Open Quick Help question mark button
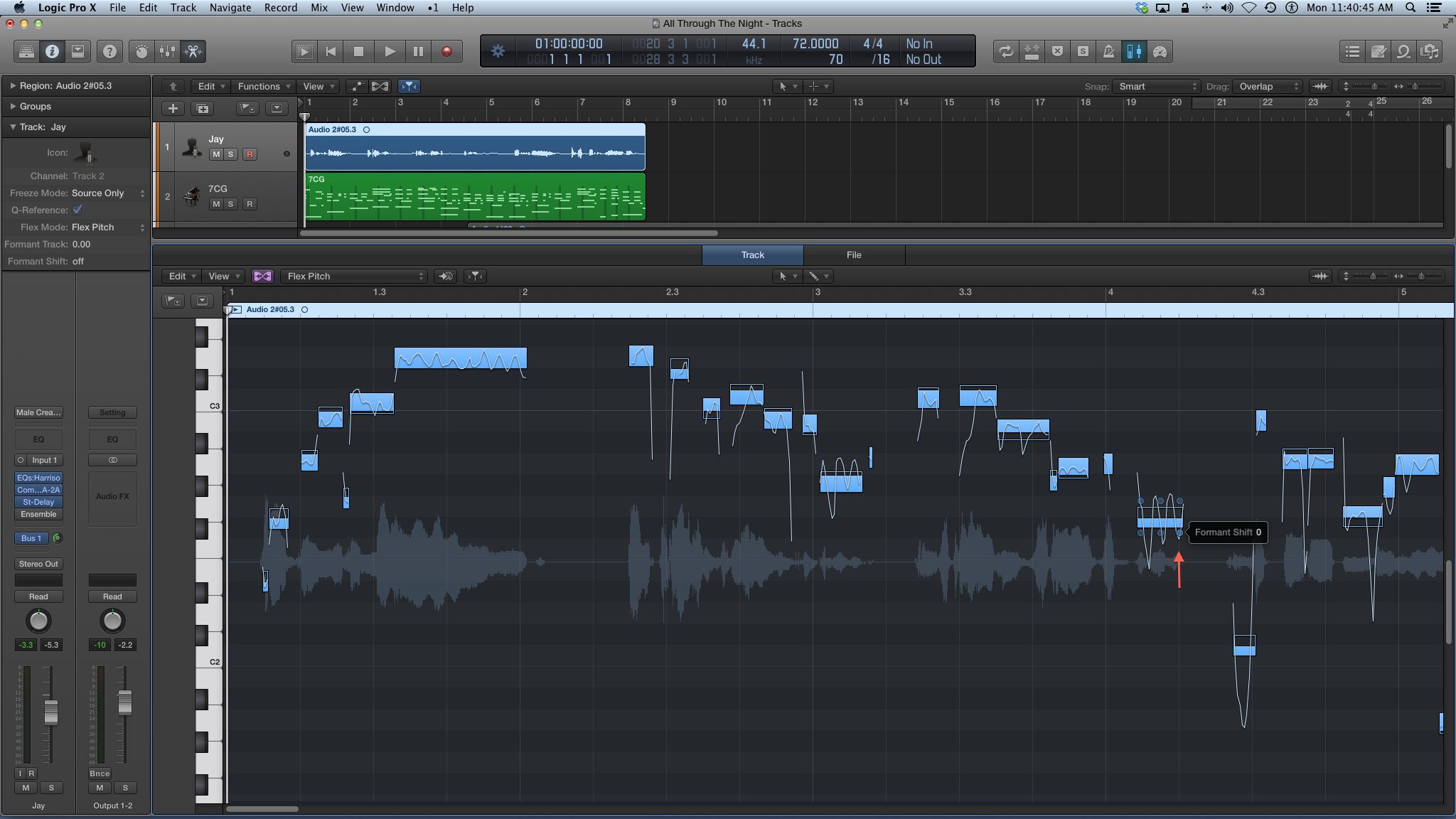1456x819 pixels. tap(109, 51)
